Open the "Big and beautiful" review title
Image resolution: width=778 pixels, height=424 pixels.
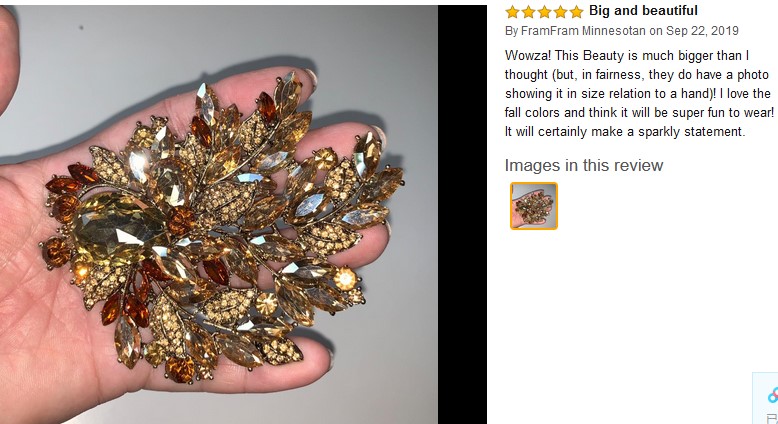coord(643,10)
